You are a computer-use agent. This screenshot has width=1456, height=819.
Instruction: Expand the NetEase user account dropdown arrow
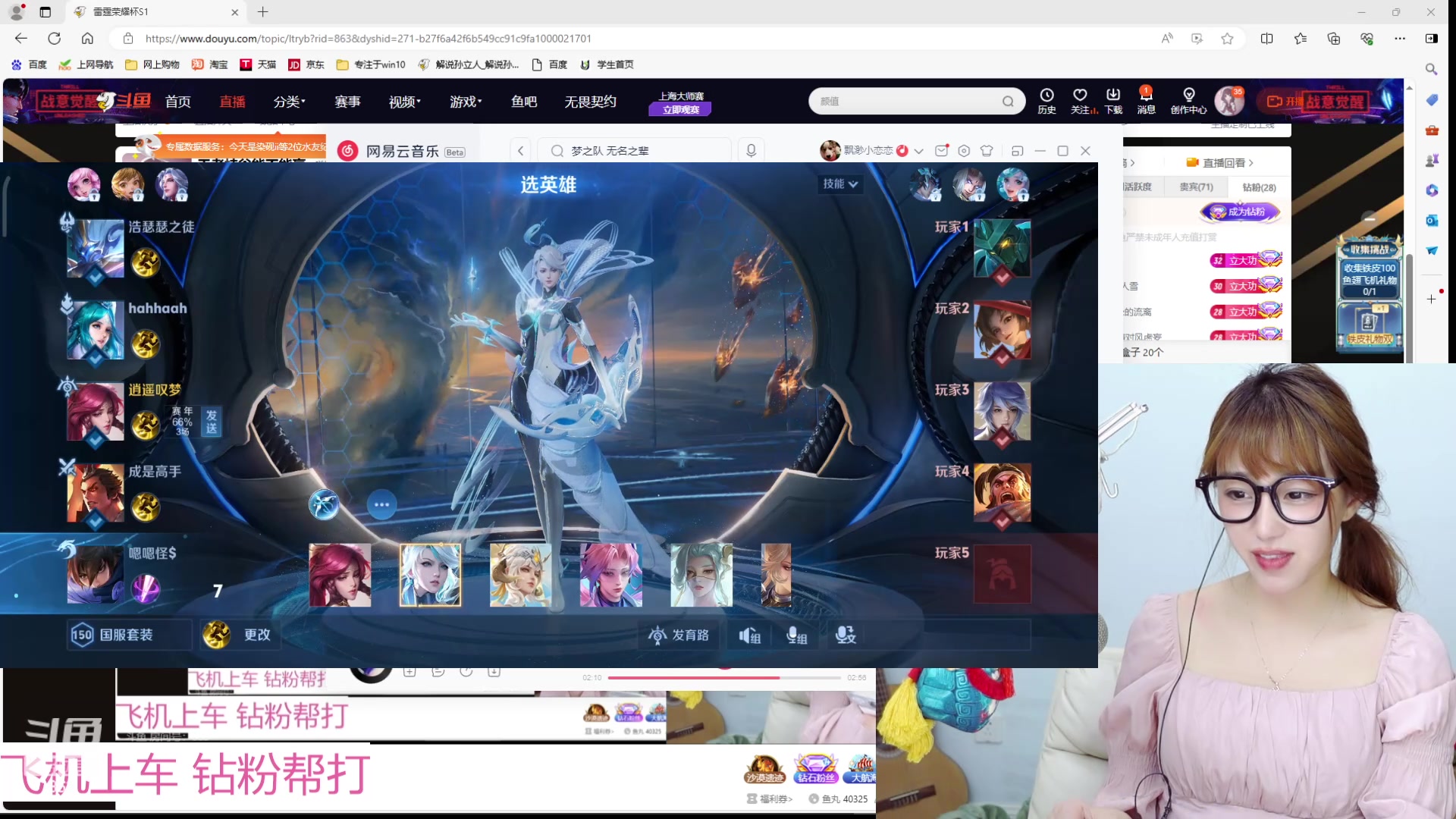coord(918,151)
